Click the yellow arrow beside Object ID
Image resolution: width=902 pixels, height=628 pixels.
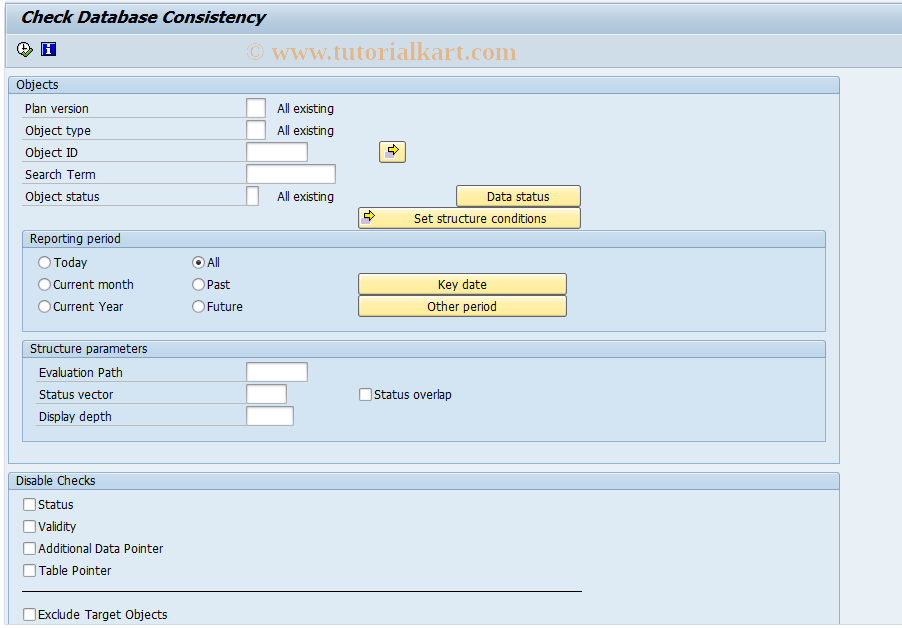391,151
